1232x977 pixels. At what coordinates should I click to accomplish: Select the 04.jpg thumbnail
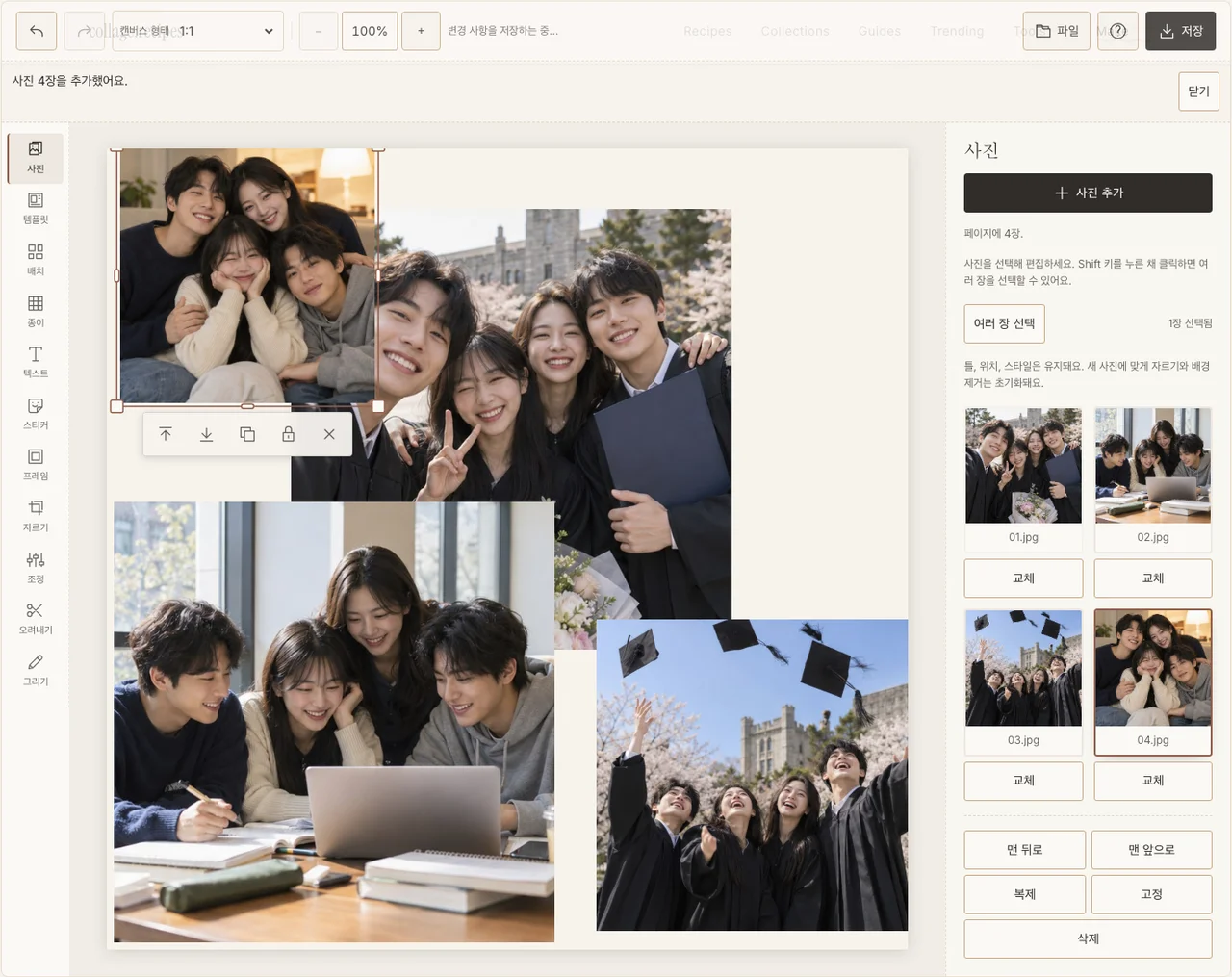[x=1153, y=681]
